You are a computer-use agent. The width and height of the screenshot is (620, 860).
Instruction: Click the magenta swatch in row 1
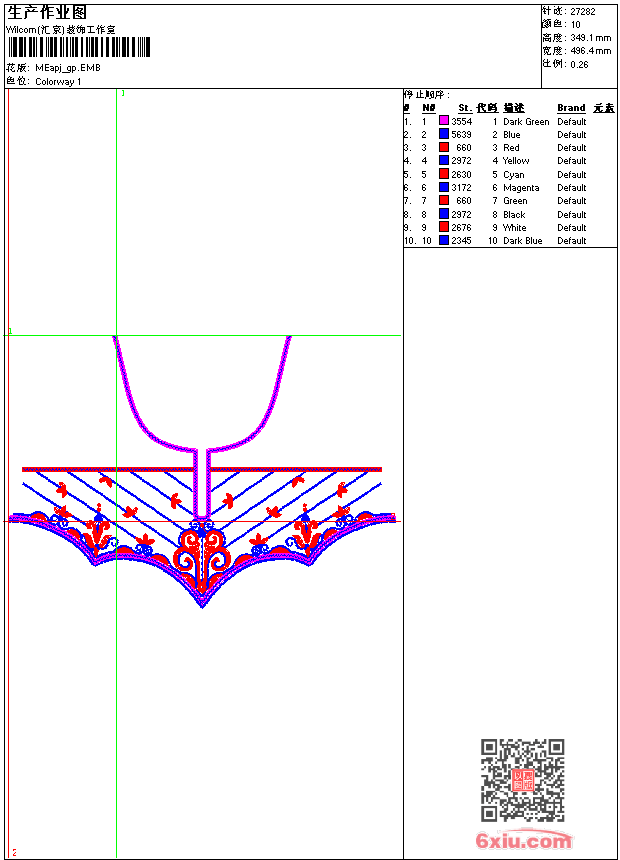pyautogui.click(x=444, y=121)
